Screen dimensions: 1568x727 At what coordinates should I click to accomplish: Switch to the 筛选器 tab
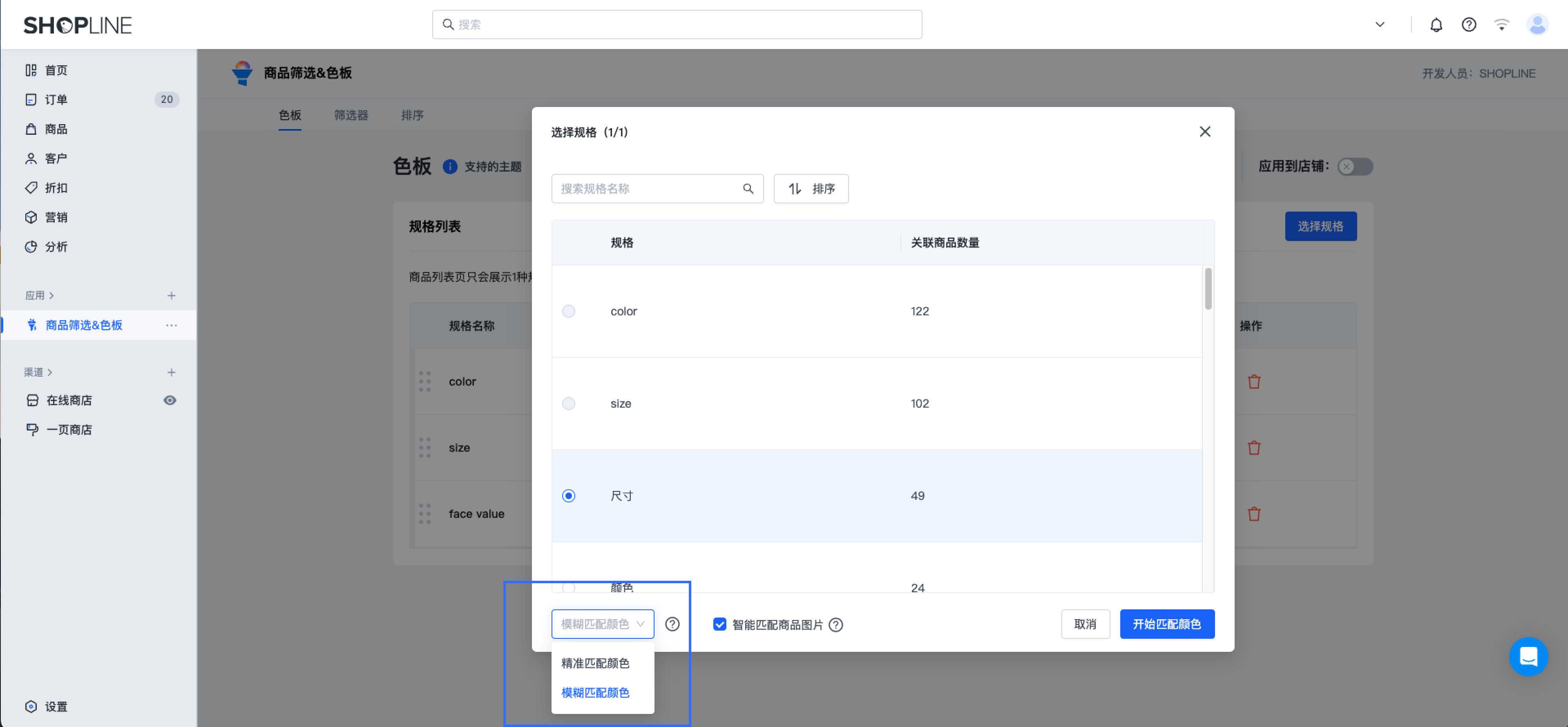351,115
